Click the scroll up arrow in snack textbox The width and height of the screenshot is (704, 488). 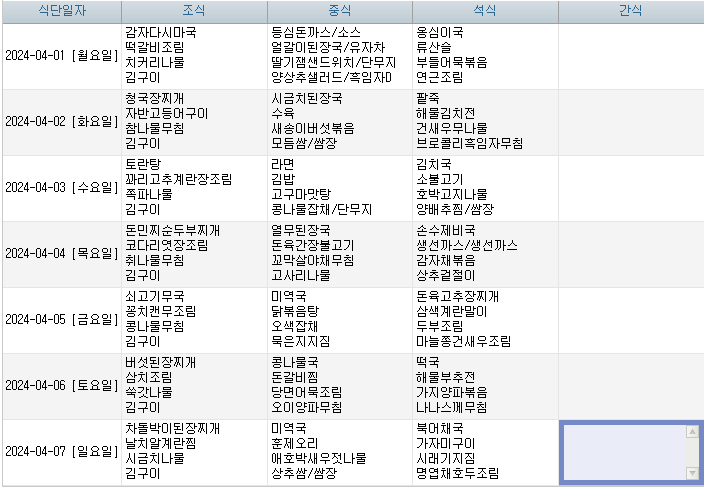(x=691, y=432)
